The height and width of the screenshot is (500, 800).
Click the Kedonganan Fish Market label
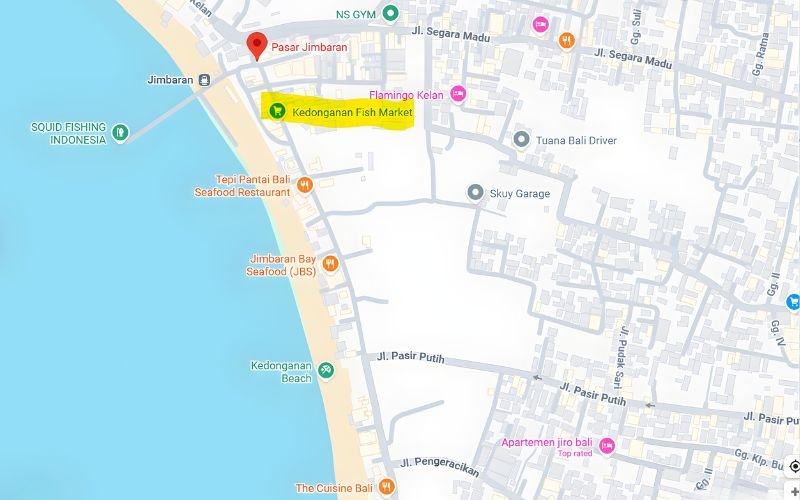[352, 112]
